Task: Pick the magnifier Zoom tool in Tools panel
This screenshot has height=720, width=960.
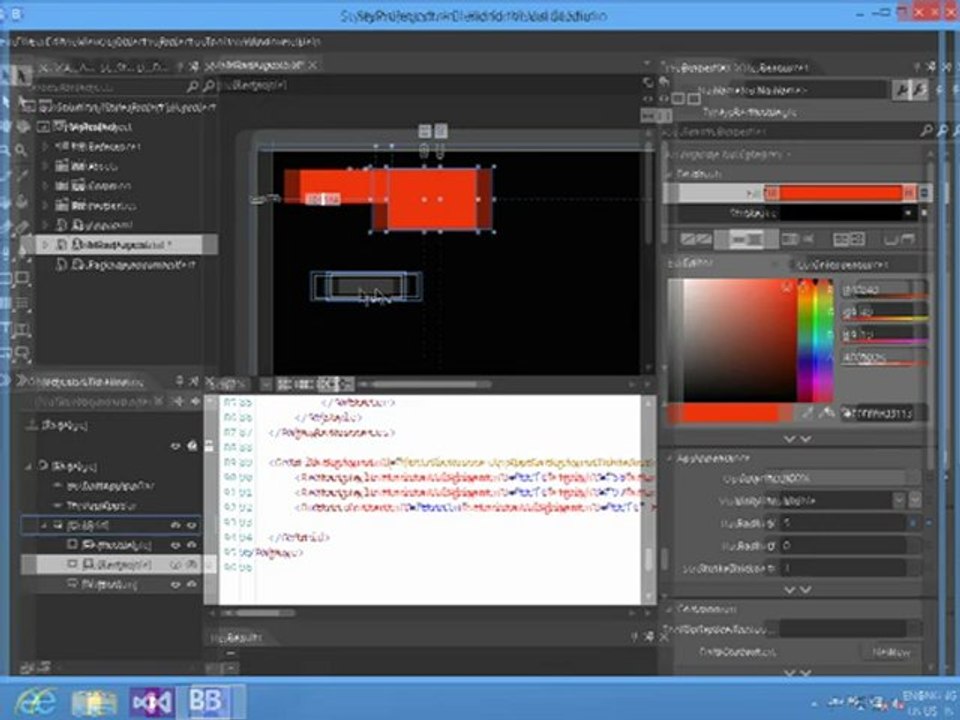Action: [x=20, y=150]
